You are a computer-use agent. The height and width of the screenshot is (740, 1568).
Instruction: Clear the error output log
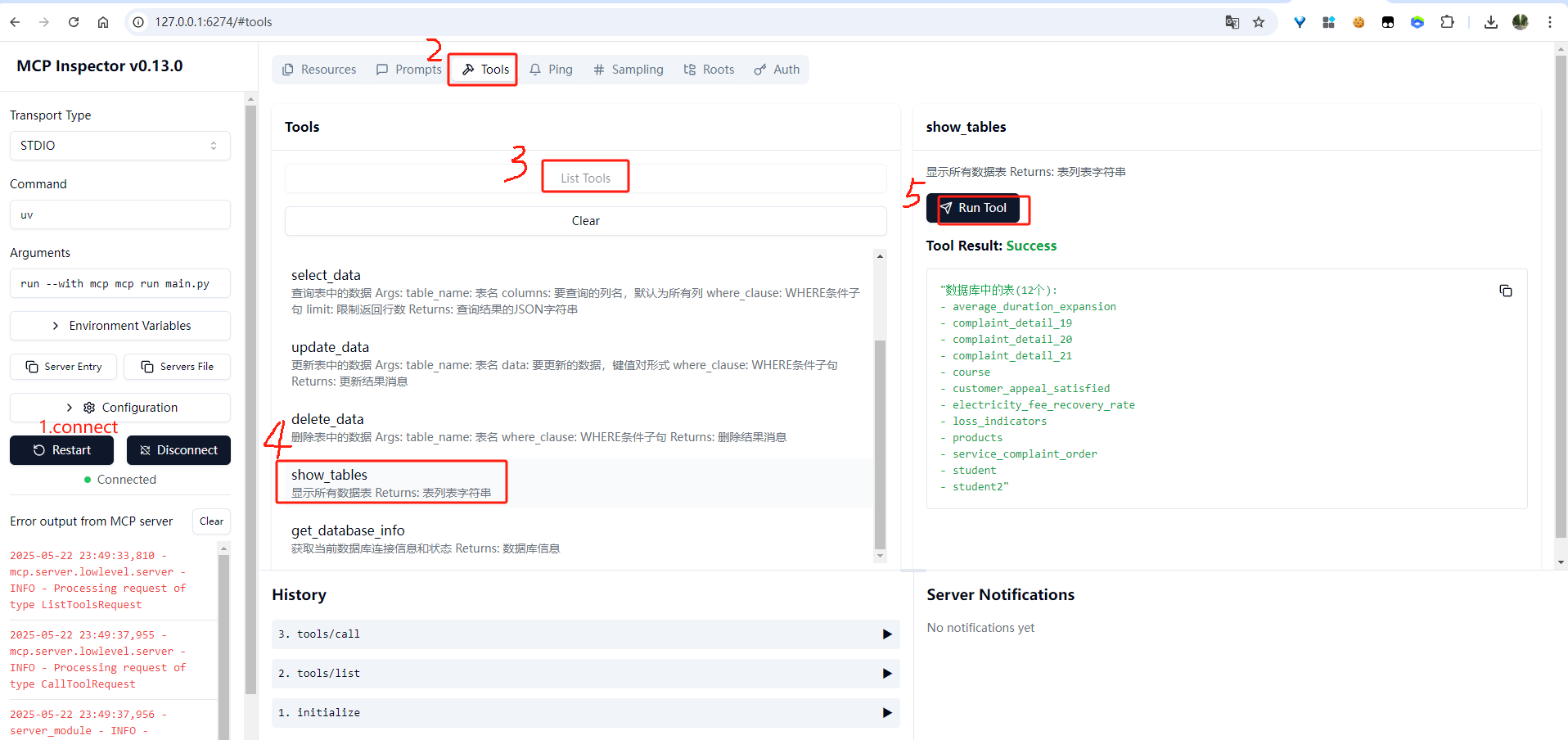[x=211, y=521]
